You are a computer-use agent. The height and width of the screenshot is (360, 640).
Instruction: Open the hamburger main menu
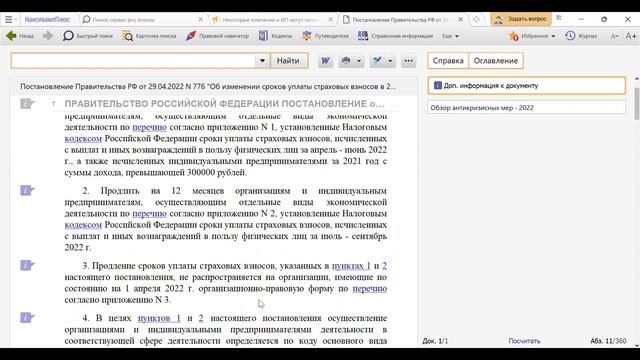(x=8, y=19)
